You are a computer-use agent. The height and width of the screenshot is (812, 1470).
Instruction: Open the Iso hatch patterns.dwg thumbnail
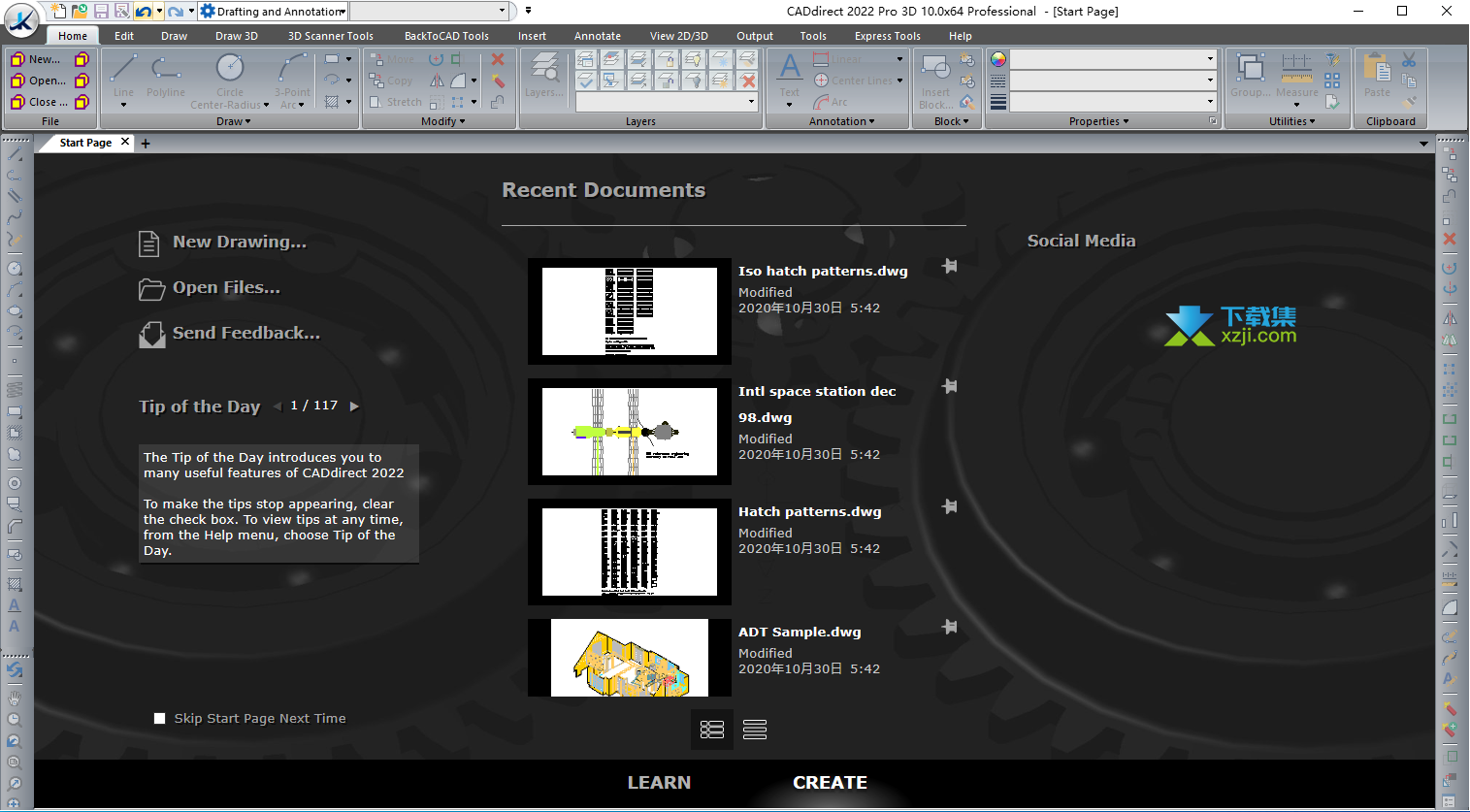tap(630, 311)
